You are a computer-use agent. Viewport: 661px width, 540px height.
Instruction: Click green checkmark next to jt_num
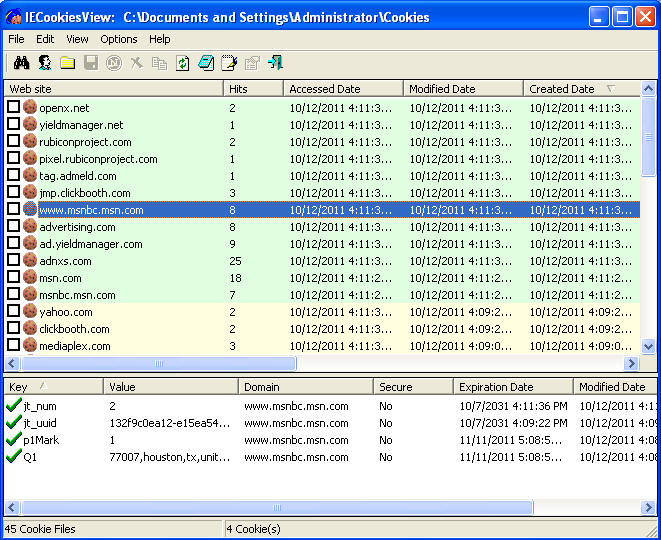[x=14, y=406]
